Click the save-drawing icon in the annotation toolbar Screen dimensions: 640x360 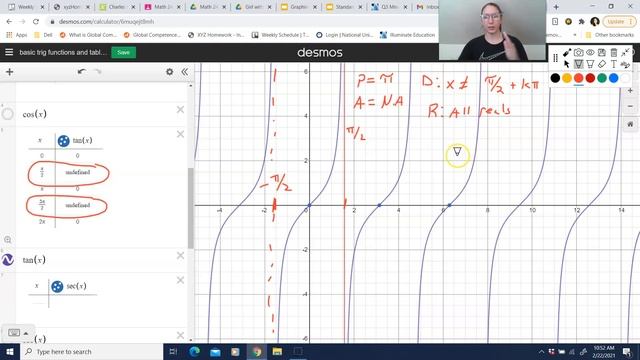click(x=602, y=53)
